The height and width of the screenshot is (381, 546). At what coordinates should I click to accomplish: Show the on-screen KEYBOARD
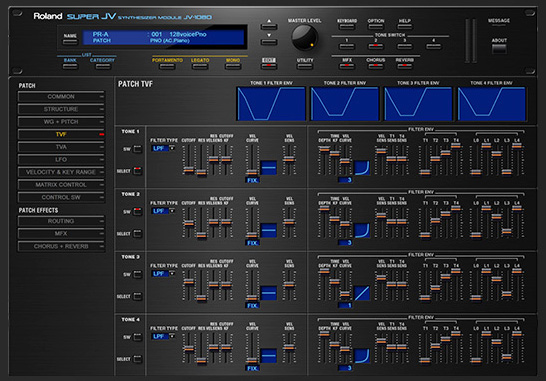point(347,26)
